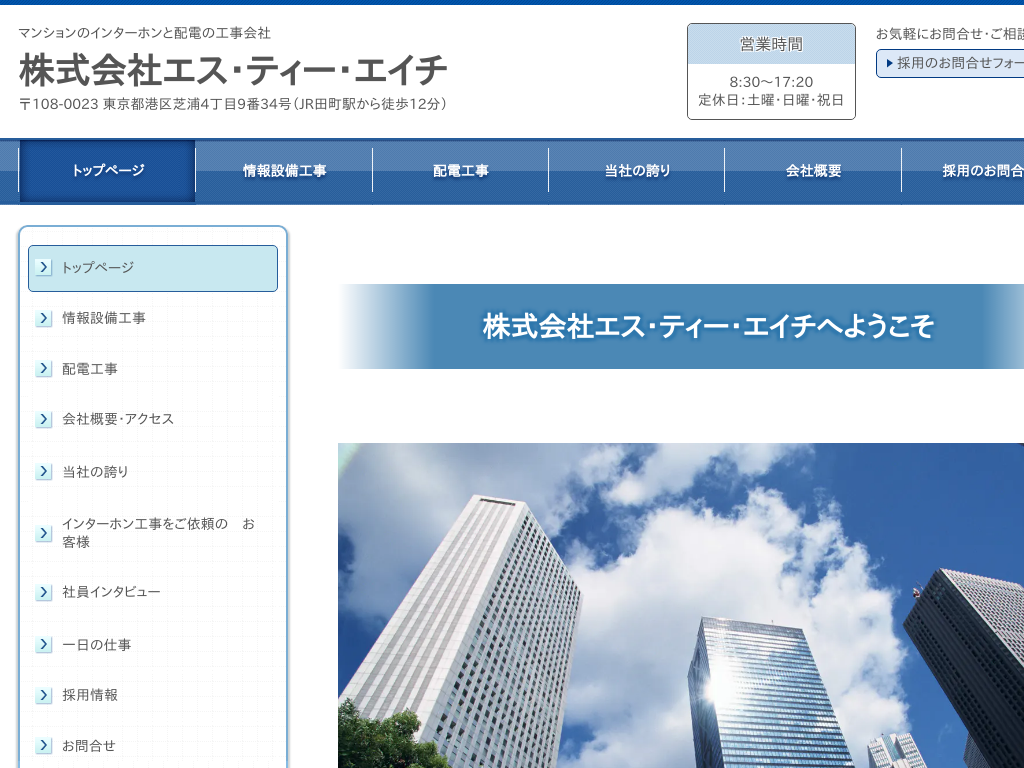Open 会社概要･アクセス in the left sidebar
1024x768 pixels.
pos(153,419)
